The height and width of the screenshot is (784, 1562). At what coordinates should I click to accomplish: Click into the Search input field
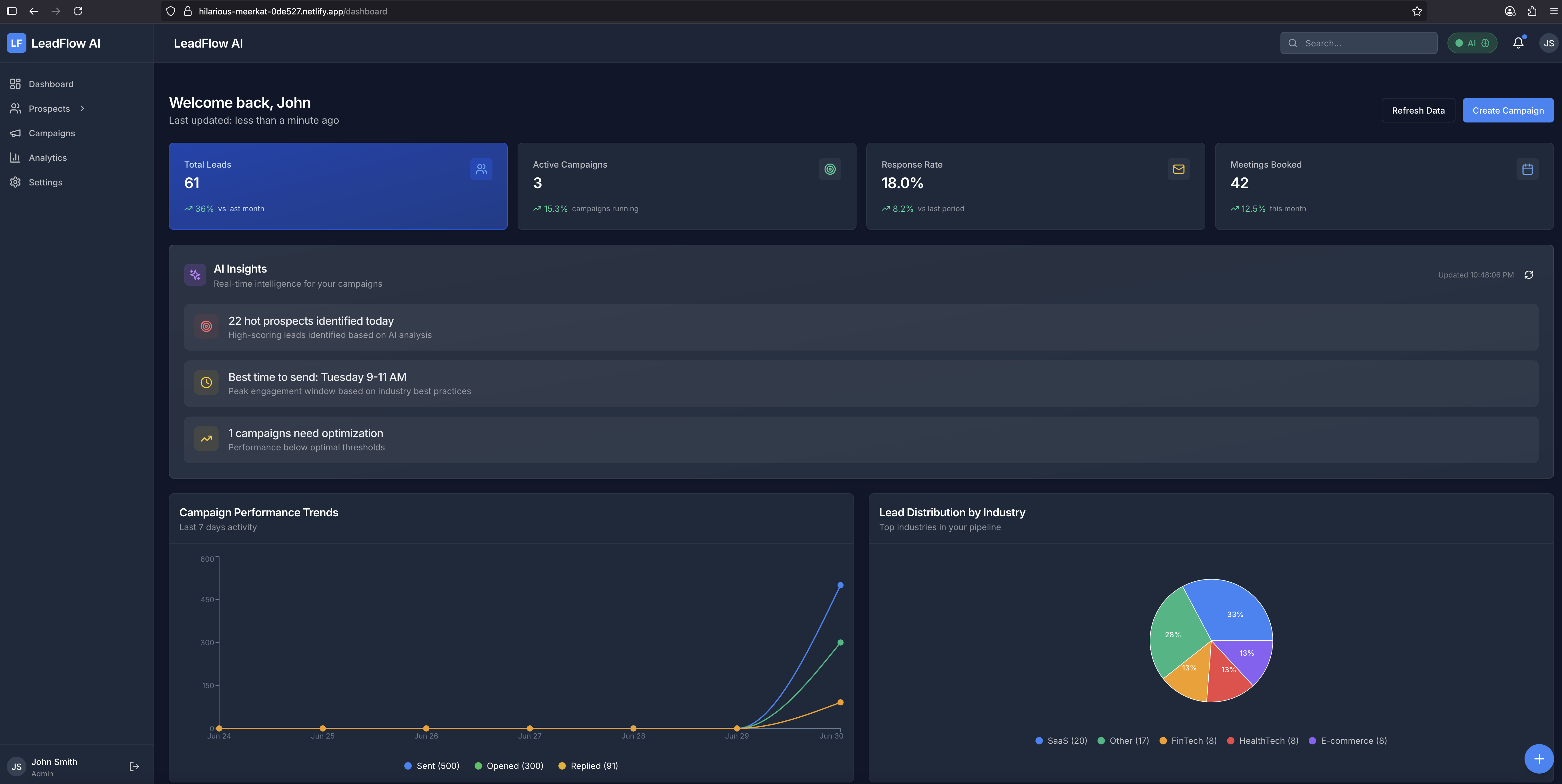click(1364, 43)
